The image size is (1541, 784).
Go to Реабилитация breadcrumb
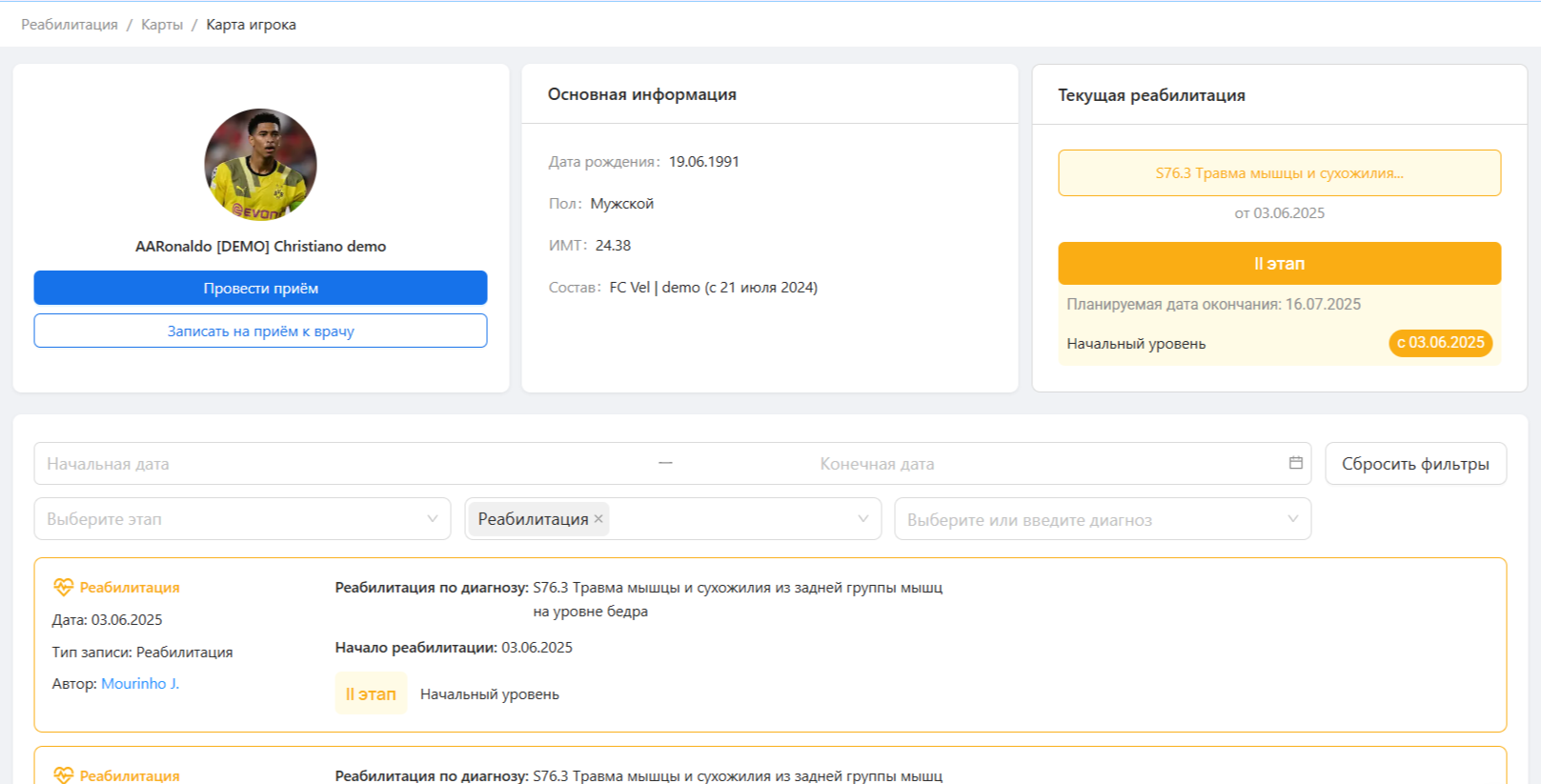tap(70, 25)
